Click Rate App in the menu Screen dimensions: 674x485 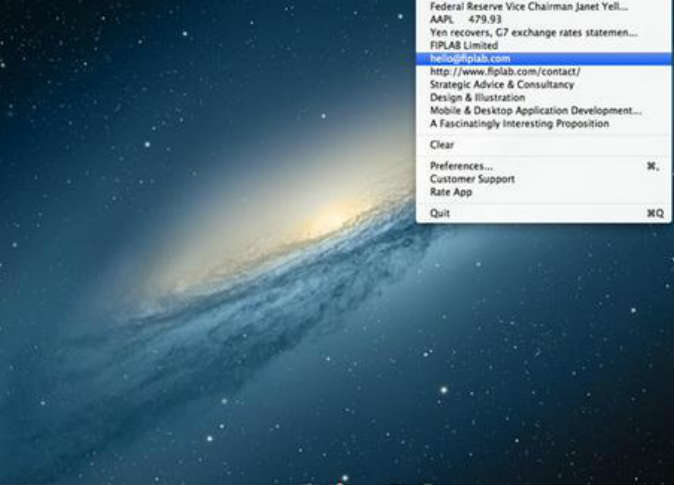[x=451, y=192]
